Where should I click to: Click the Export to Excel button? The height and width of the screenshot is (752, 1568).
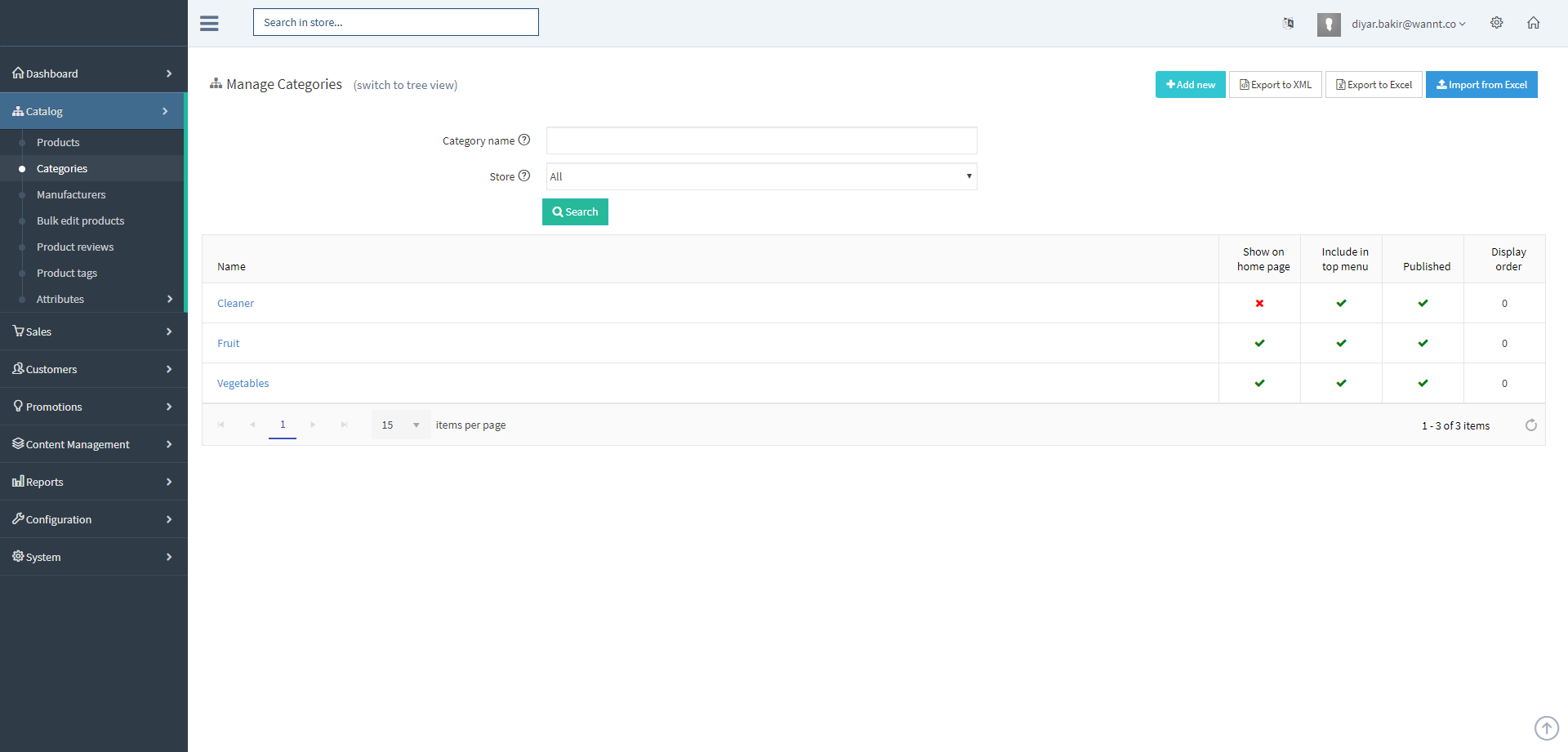pyautogui.click(x=1374, y=85)
